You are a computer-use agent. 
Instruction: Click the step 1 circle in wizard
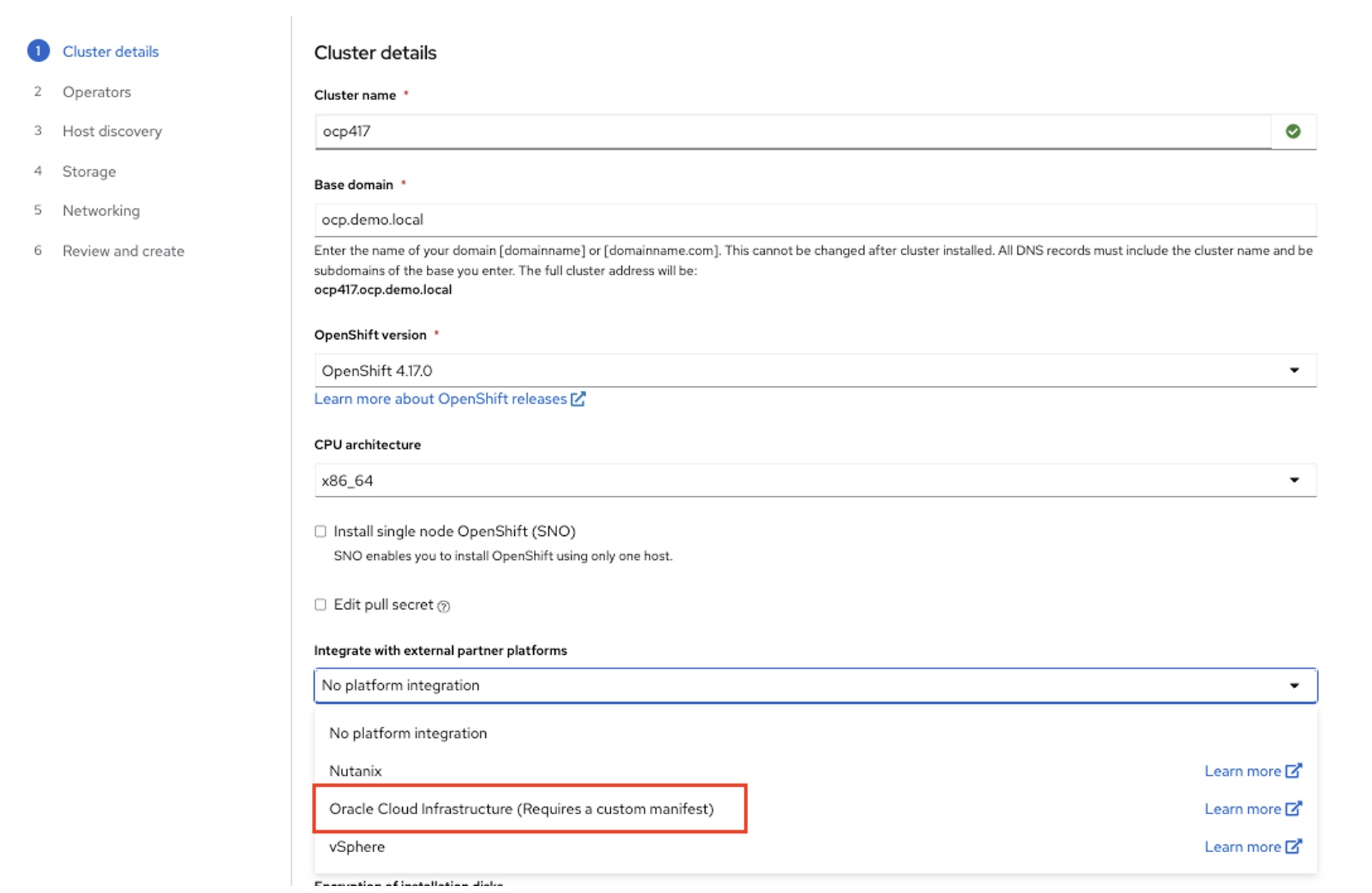point(38,51)
